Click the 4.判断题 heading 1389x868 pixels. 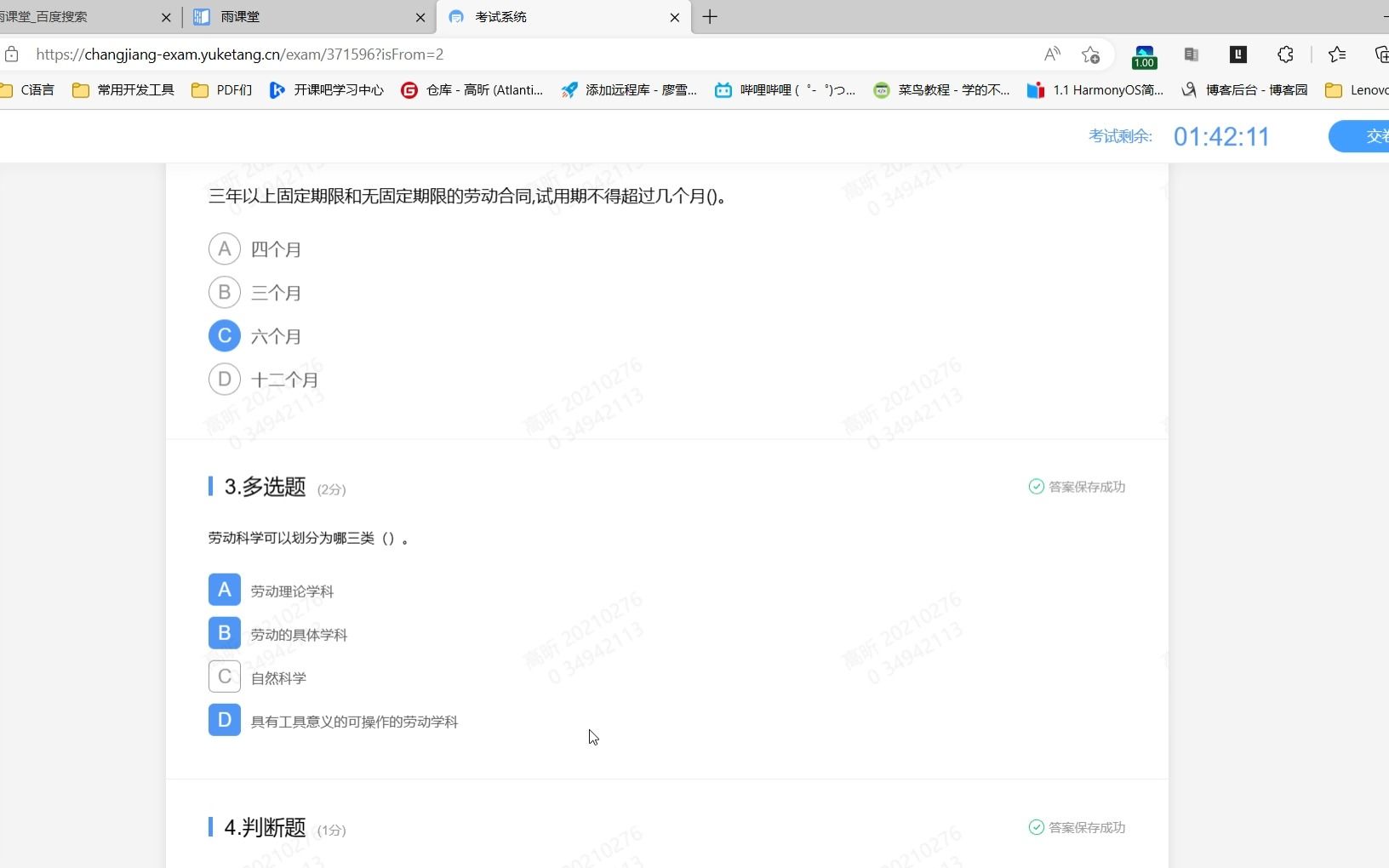tap(265, 827)
